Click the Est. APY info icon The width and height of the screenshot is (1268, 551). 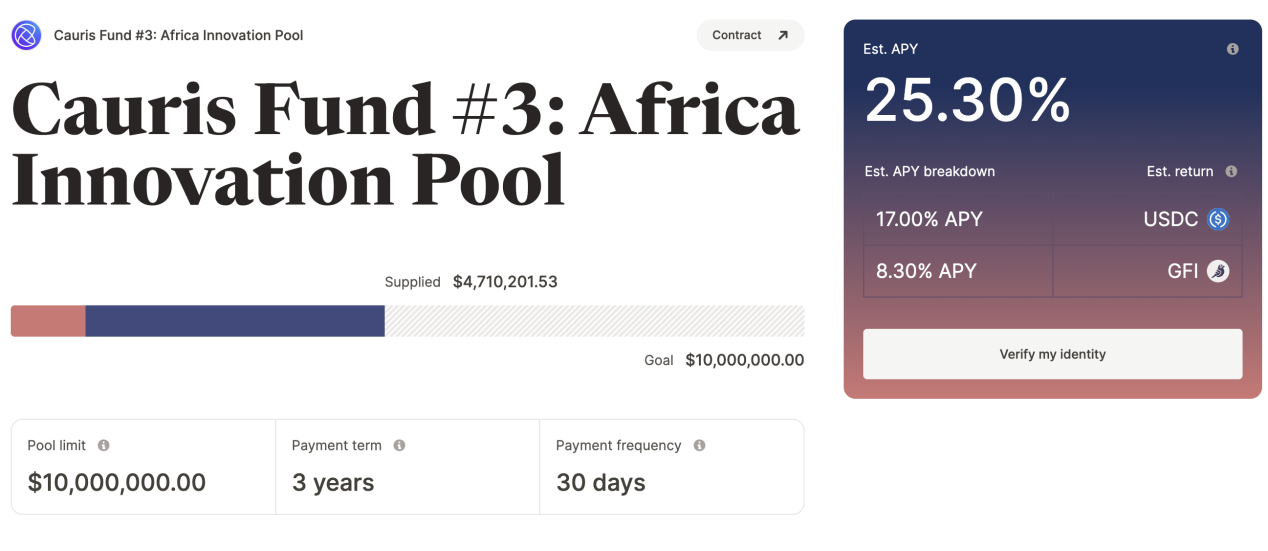tap(1232, 49)
